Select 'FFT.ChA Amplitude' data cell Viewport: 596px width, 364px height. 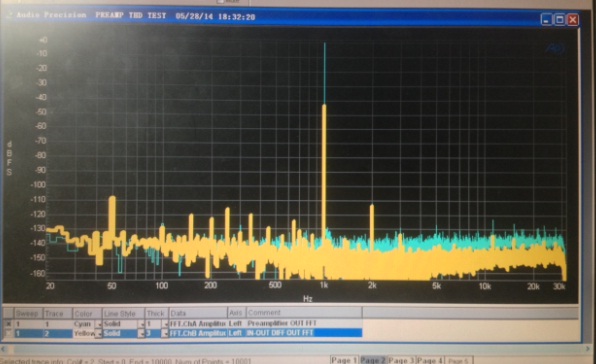[198, 324]
